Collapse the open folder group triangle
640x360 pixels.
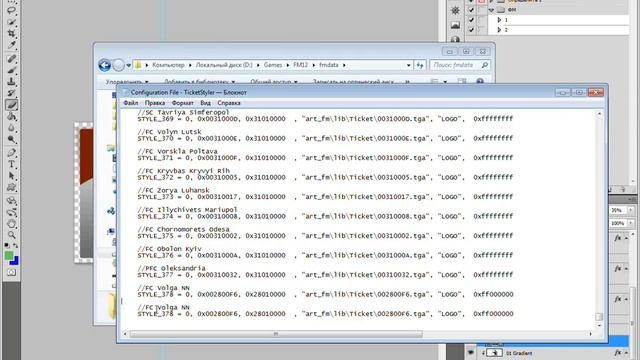(491, 9)
